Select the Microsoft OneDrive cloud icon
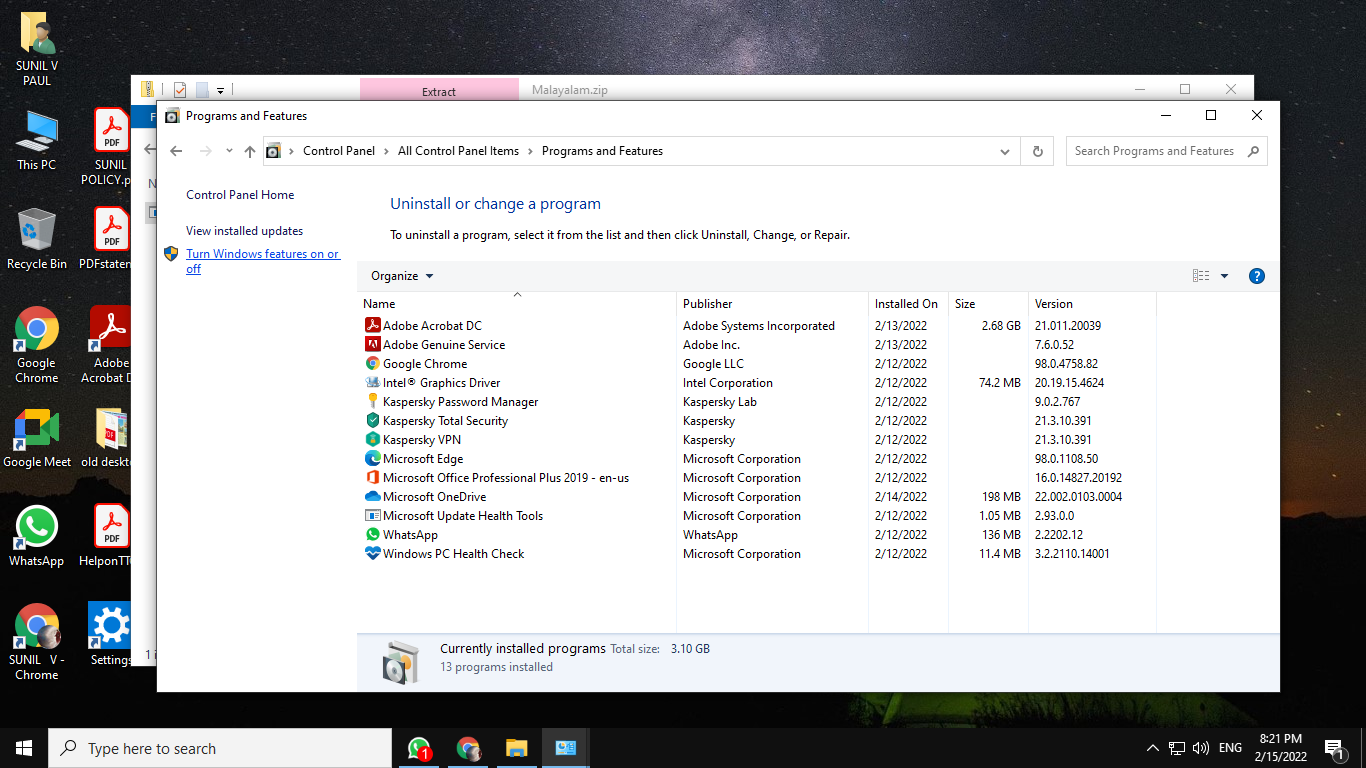This screenshot has height=768, width=1366. click(373, 496)
